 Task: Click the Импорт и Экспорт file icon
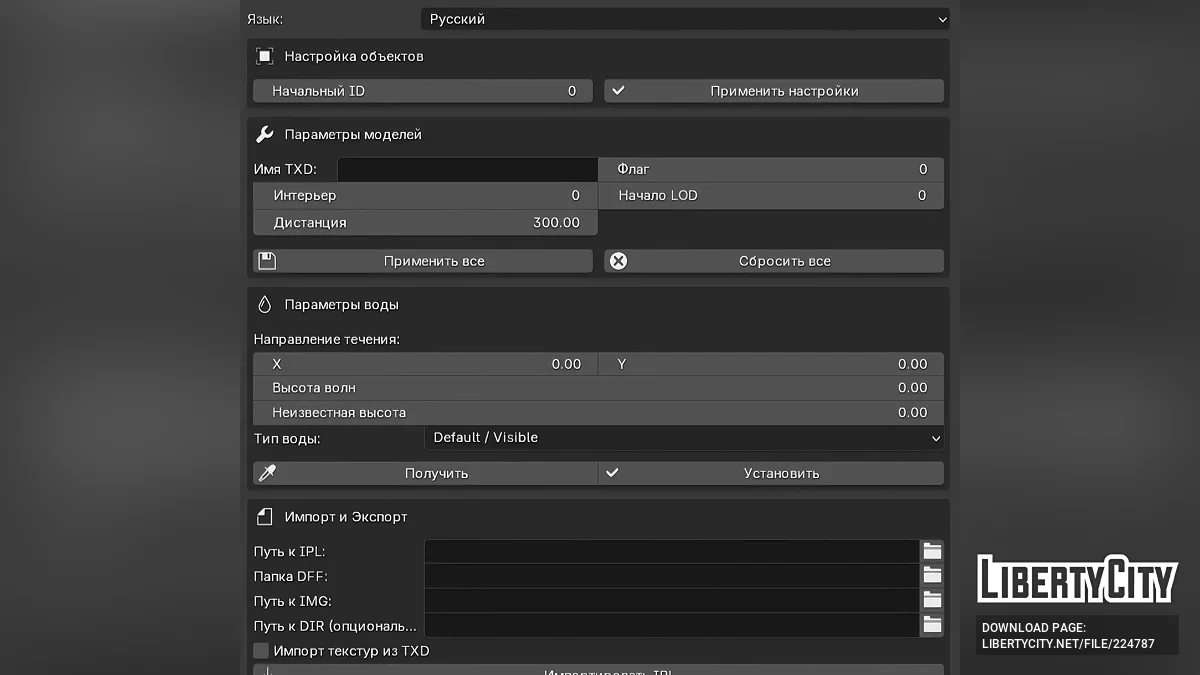coord(265,517)
